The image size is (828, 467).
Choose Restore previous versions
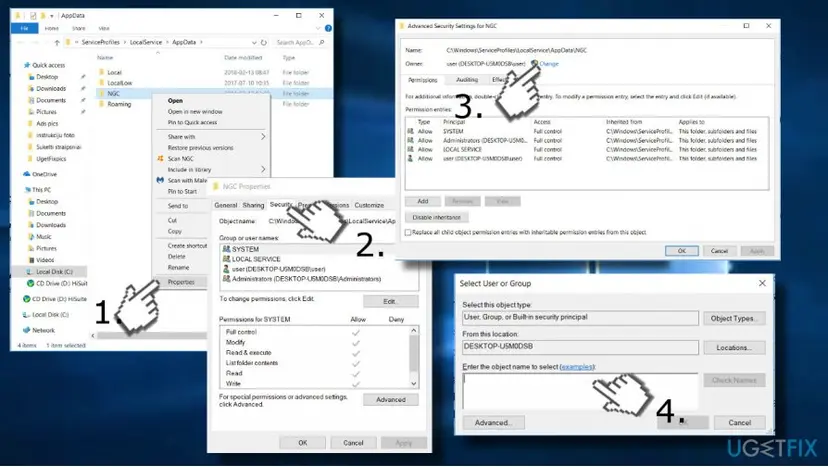click(200, 148)
